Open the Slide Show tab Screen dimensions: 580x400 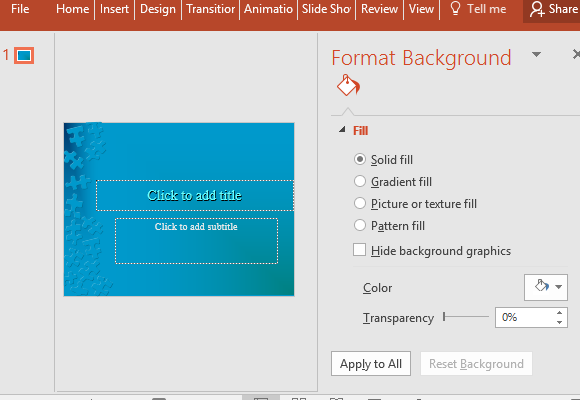coord(326,9)
